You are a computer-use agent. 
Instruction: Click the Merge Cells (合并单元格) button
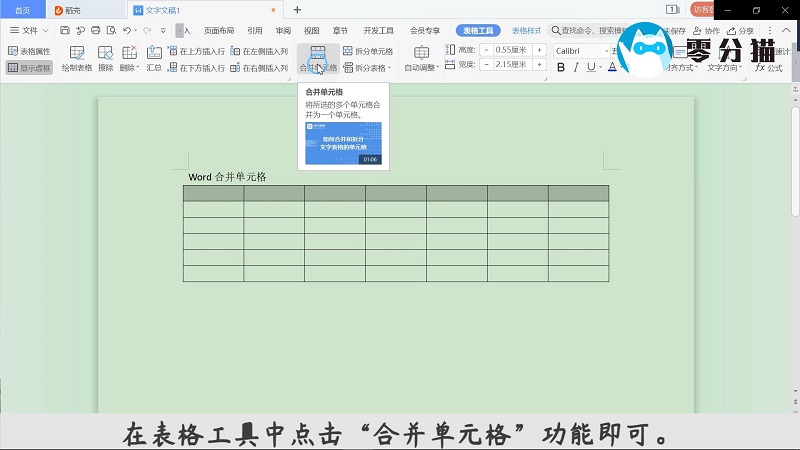tap(317, 57)
